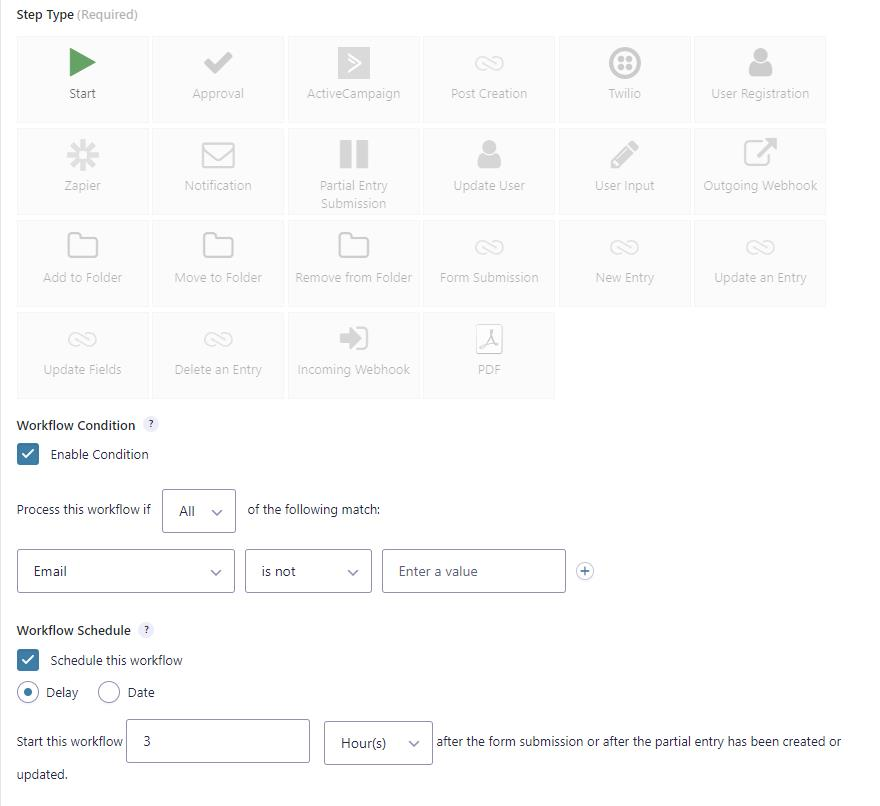Choose Remove from Folder step
This screenshot has width=880, height=806.
click(354, 263)
